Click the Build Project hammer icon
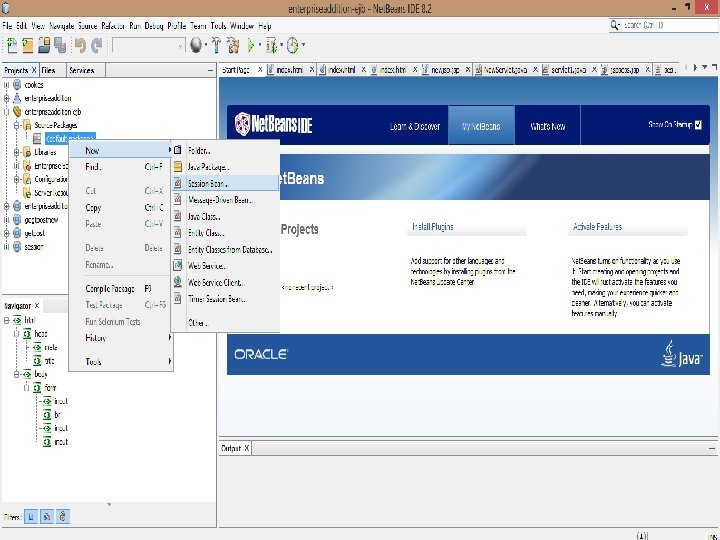This screenshot has width=720, height=540. click(216, 45)
